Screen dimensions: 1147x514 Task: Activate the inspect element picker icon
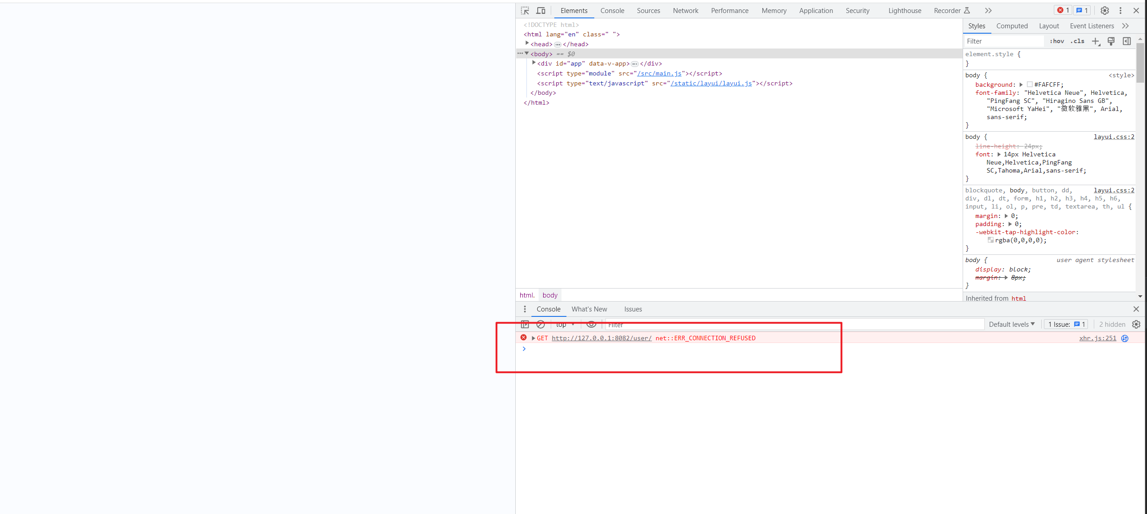[x=525, y=11]
